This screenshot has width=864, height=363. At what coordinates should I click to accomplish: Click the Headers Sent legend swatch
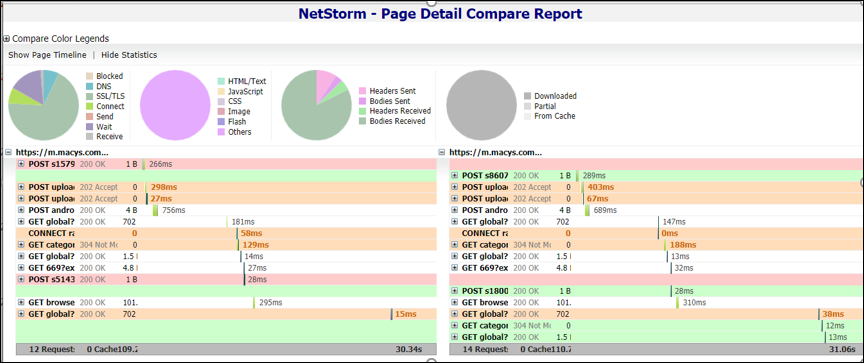[363, 91]
